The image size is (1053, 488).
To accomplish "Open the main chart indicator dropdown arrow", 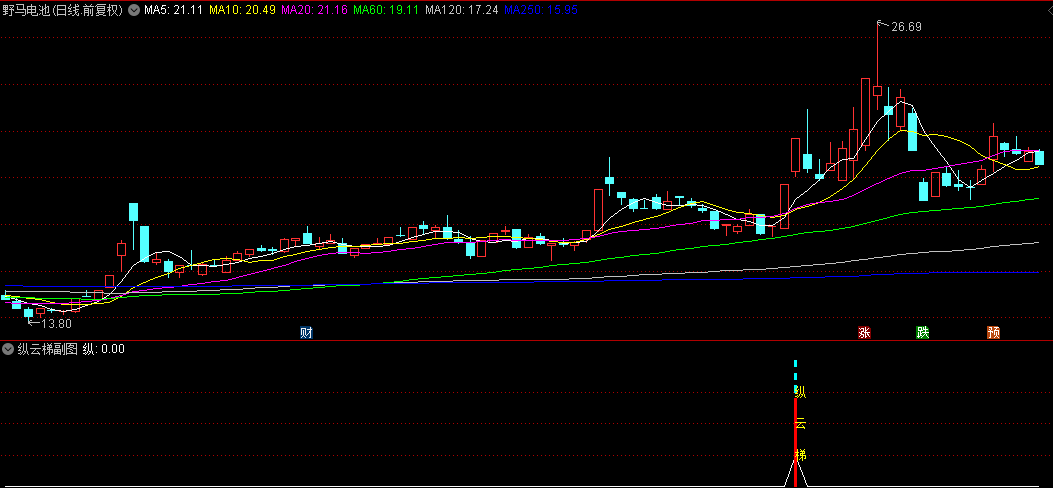I will [x=134, y=10].
